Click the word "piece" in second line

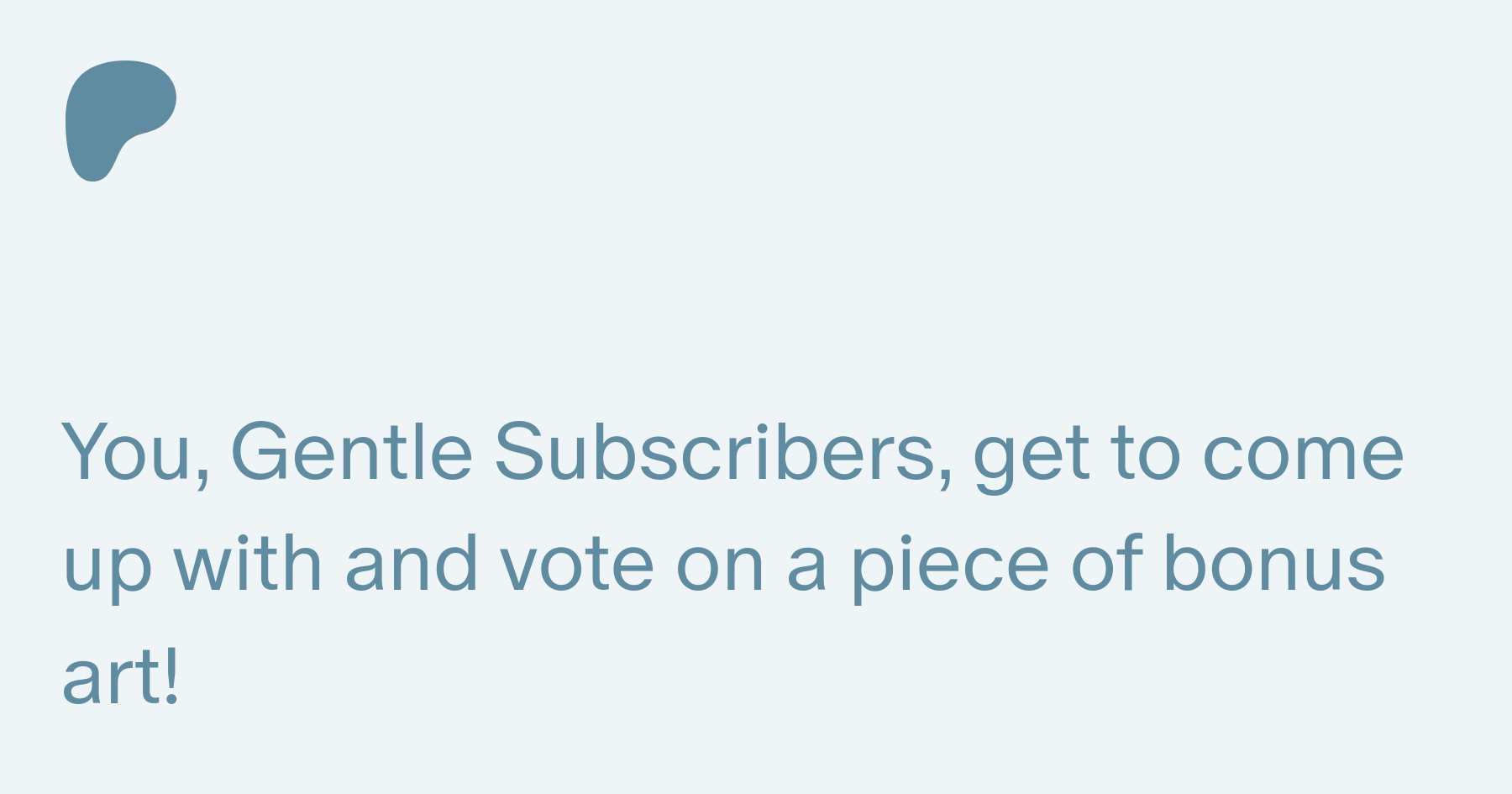950,567
